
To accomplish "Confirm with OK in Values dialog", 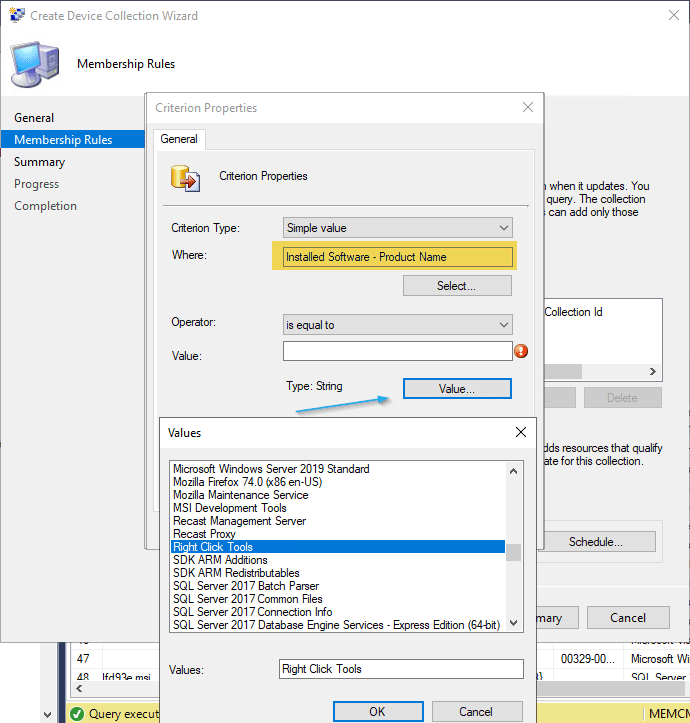I will (376, 711).
